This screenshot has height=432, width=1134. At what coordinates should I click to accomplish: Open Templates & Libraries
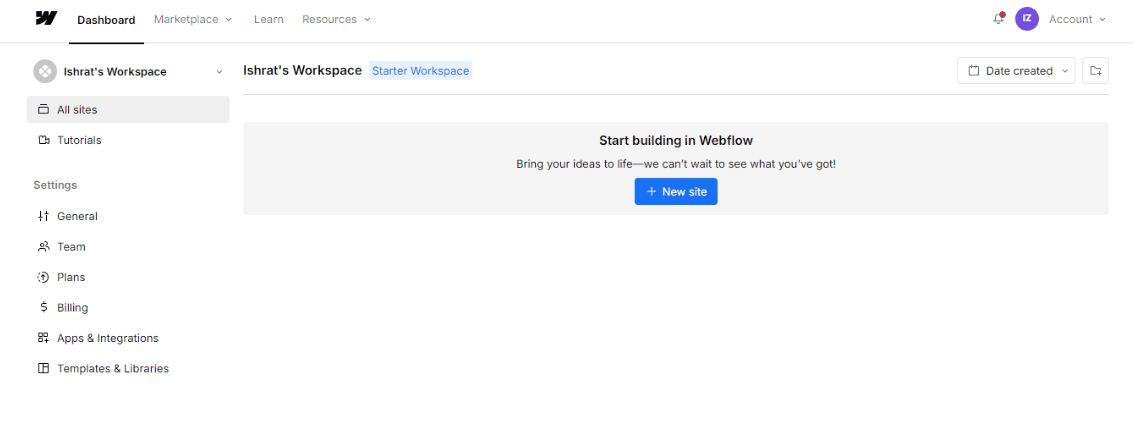128,368
